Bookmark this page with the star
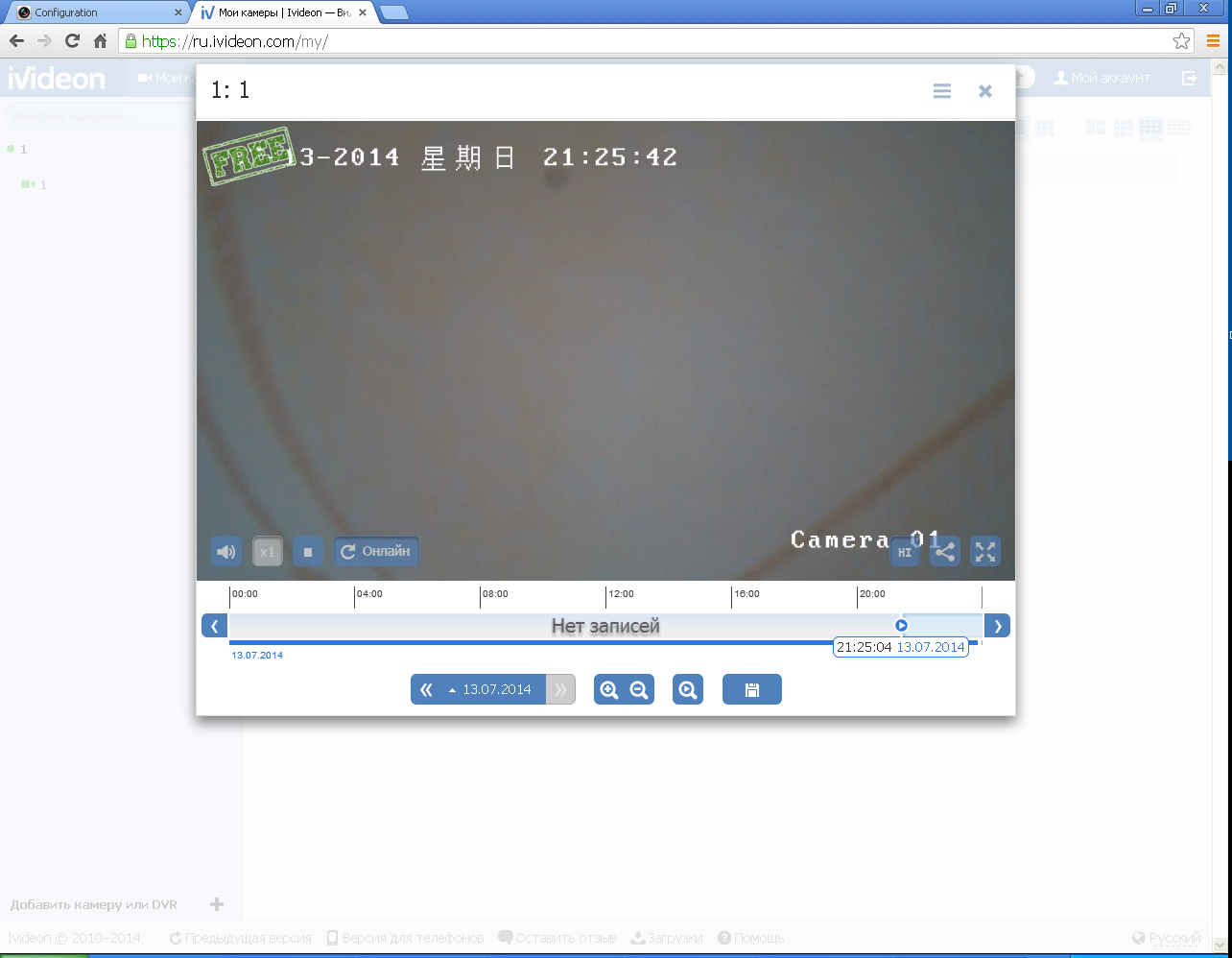The width and height of the screenshot is (1232, 958). point(1182,41)
